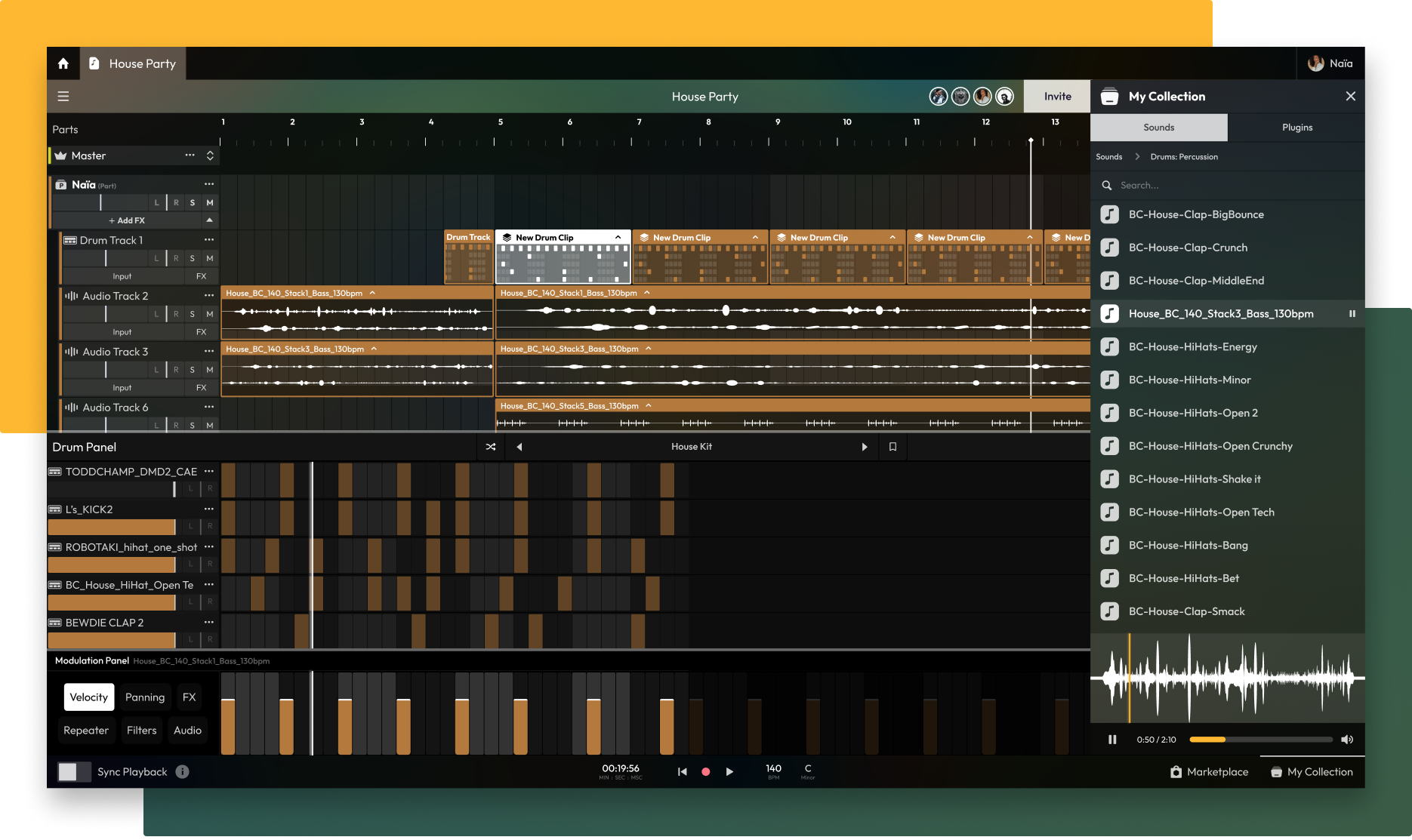Click the home icon in the top bar

tap(63, 63)
